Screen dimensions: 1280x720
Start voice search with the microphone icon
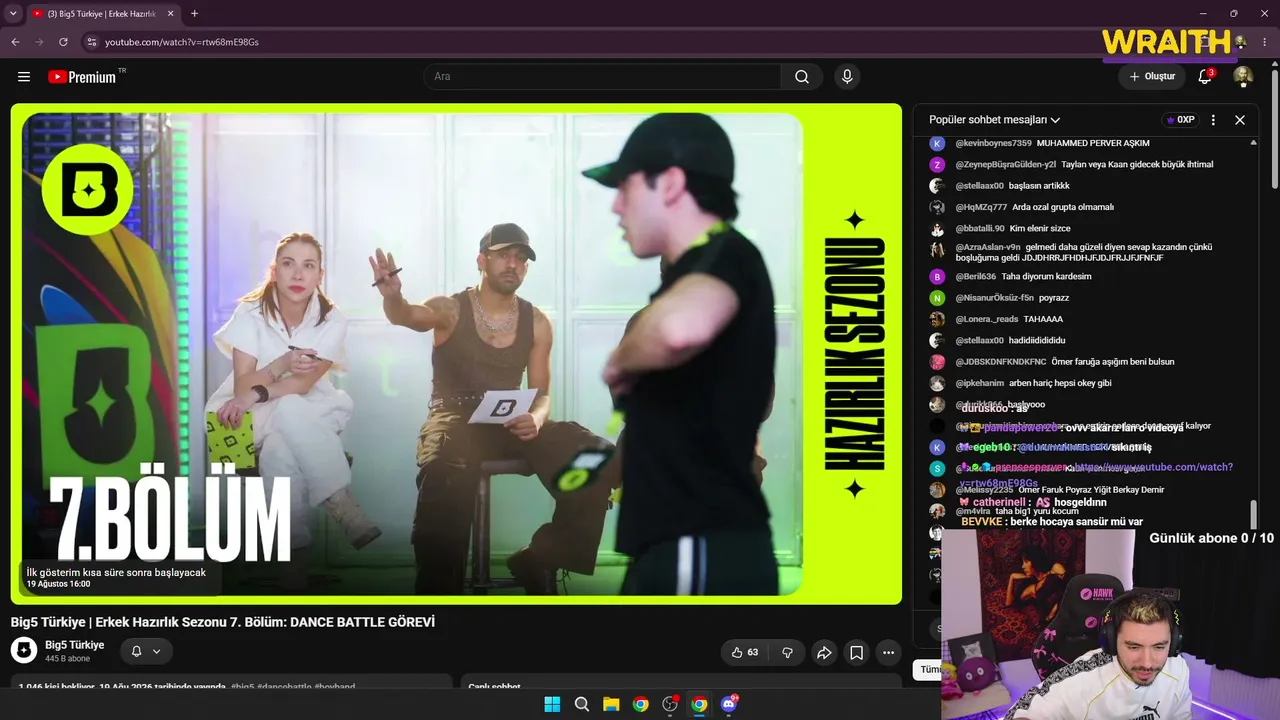click(x=847, y=77)
